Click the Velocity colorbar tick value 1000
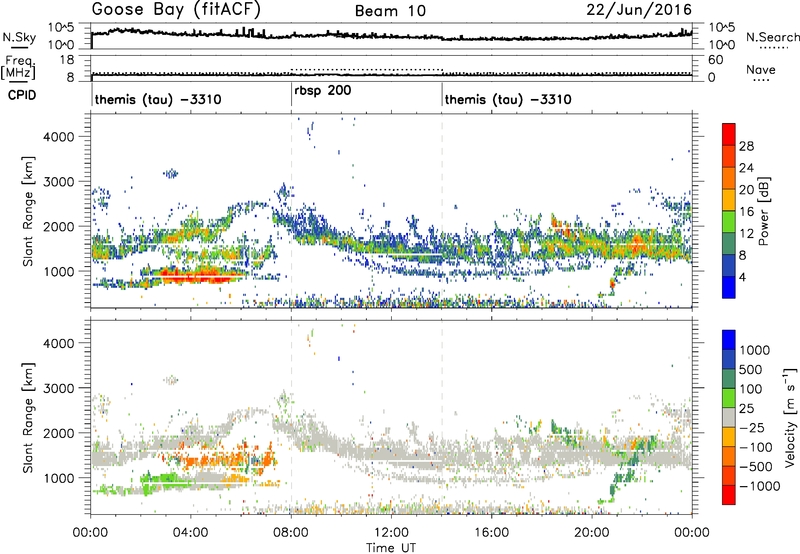Image resolution: width=800 pixels, height=554 pixels. [755, 350]
